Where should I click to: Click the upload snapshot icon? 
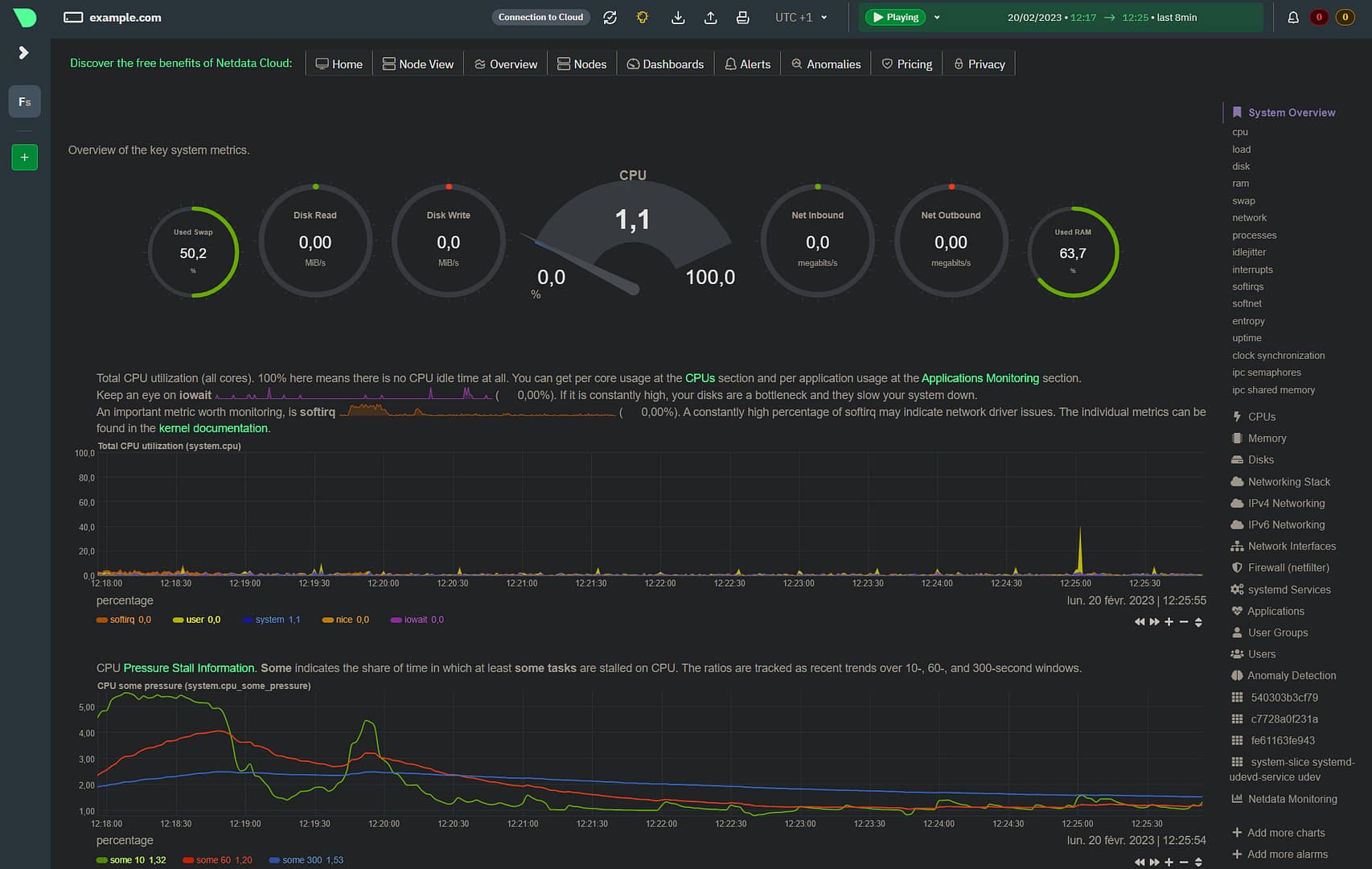[x=710, y=18]
